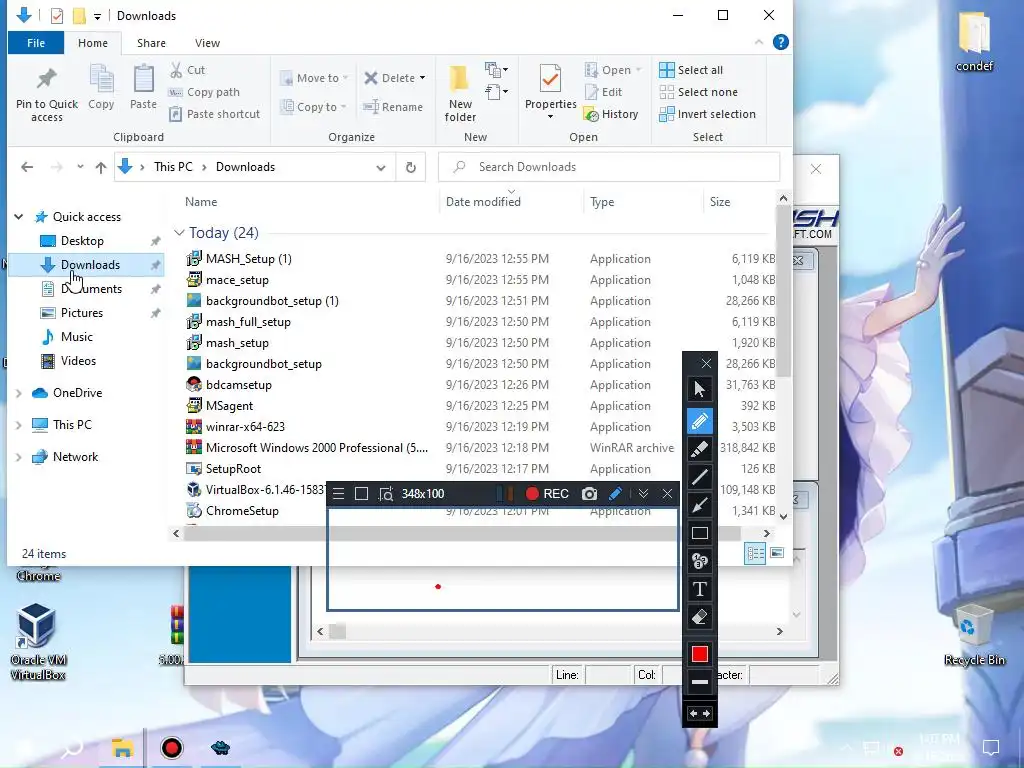The width and height of the screenshot is (1024, 768).
Task: Switch to large icons view
Action: [x=776, y=553]
